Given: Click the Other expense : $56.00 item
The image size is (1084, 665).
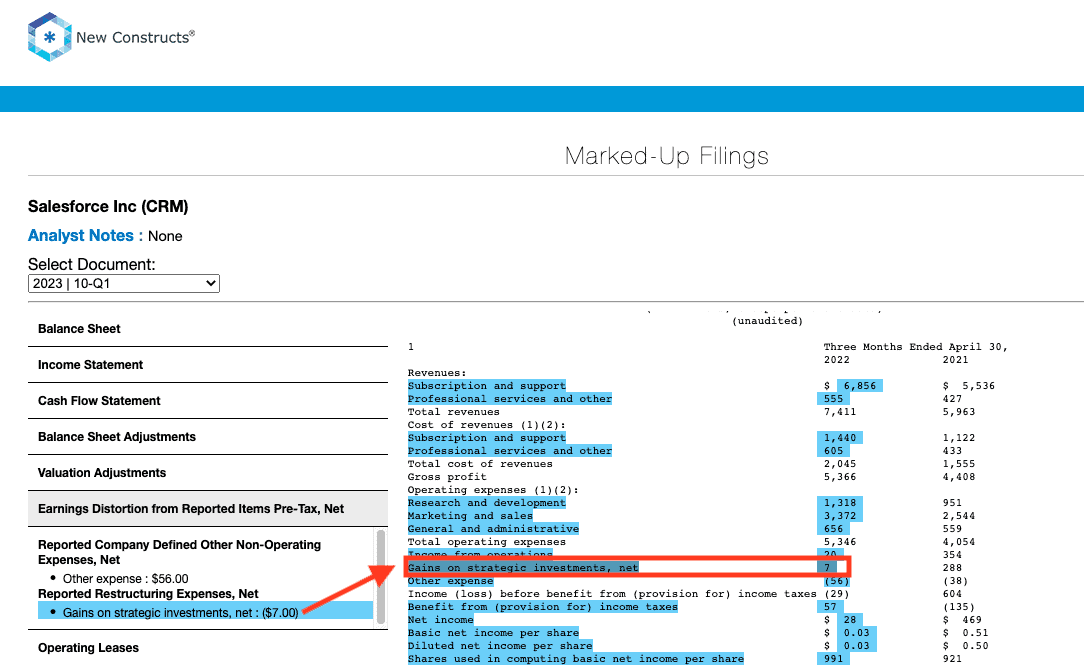Looking at the screenshot, I should [x=125, y=579].
